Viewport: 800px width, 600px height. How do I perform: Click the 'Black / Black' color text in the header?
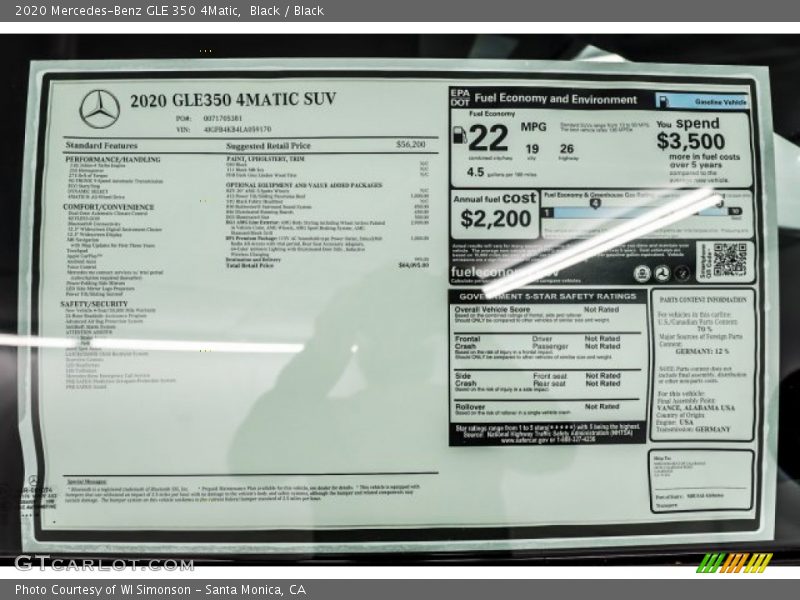click(287, 11)
